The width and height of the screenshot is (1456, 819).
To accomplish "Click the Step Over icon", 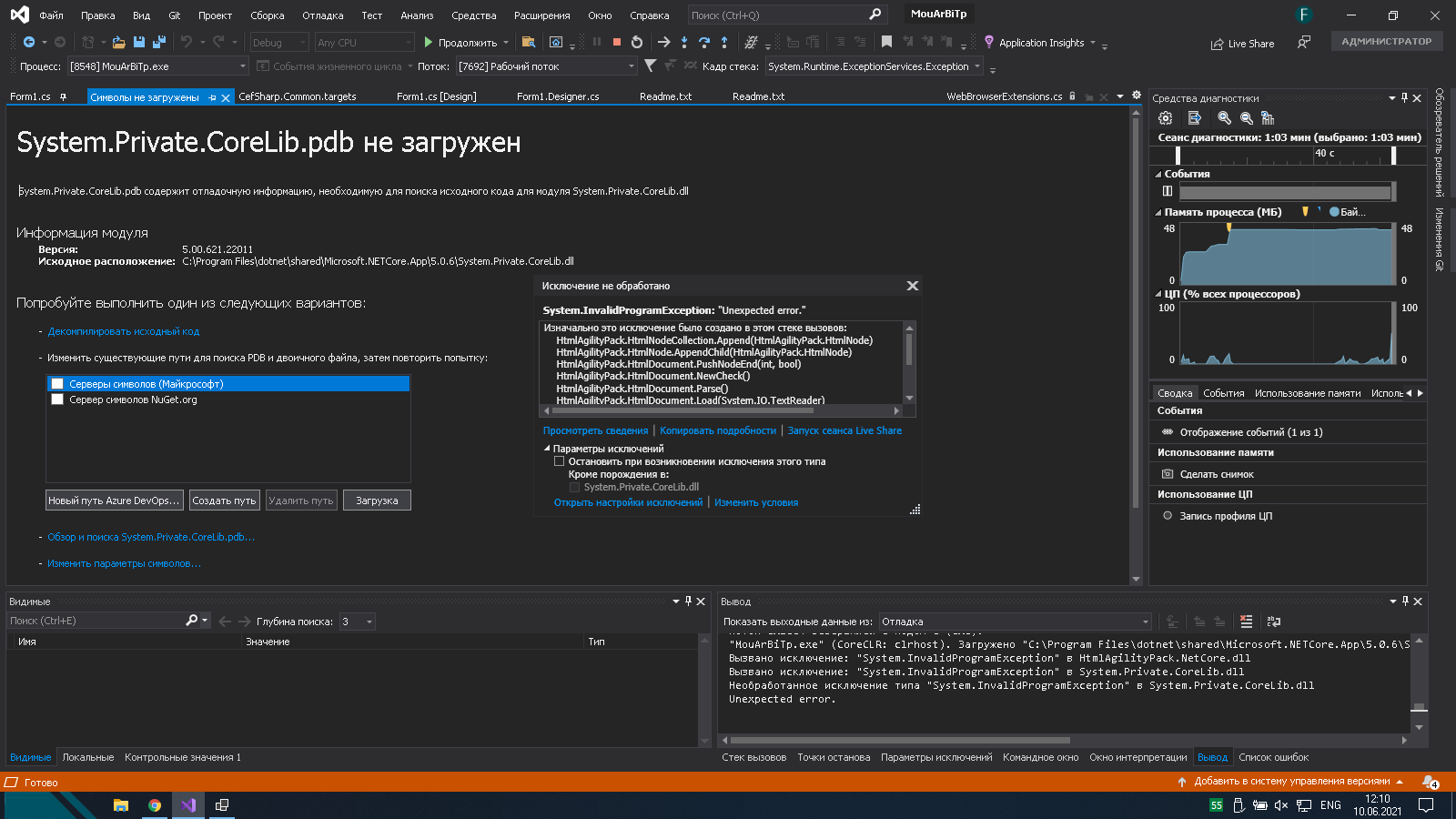I will point(704,42).
